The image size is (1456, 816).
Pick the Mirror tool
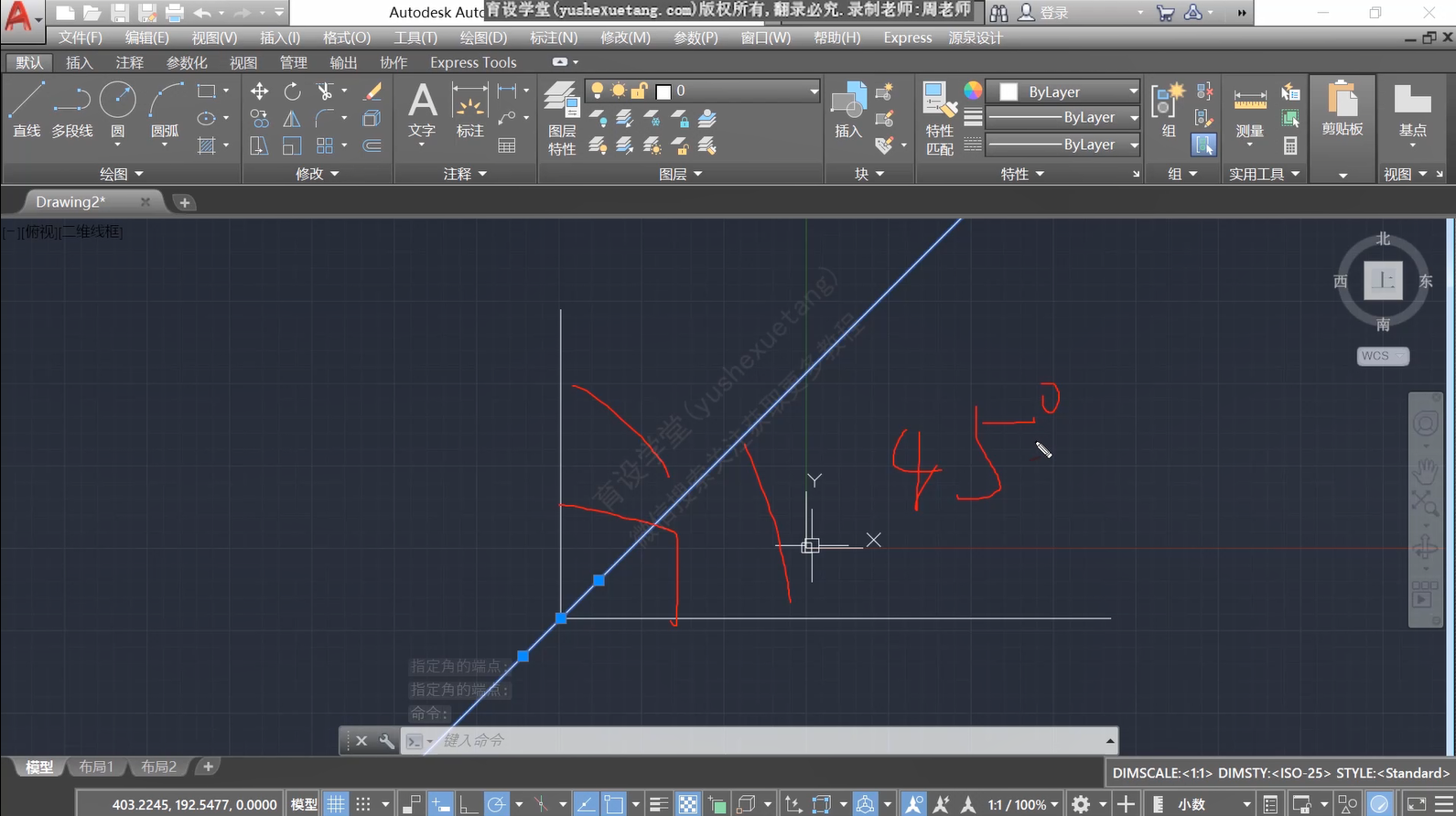click(292, 119)
